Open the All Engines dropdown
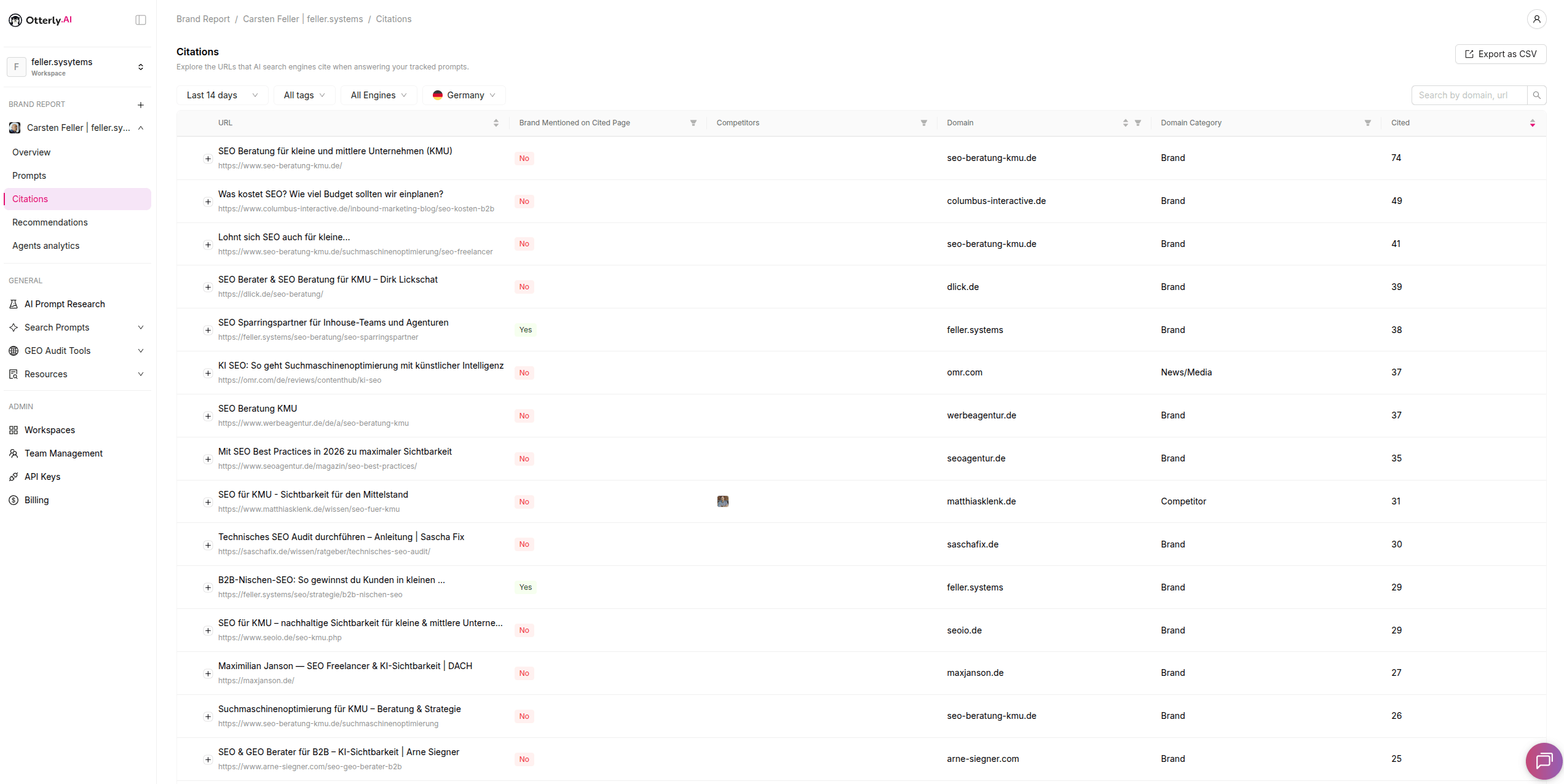Screen dimensions: 1564x784 pyautogui.click(x=379, y=95)
